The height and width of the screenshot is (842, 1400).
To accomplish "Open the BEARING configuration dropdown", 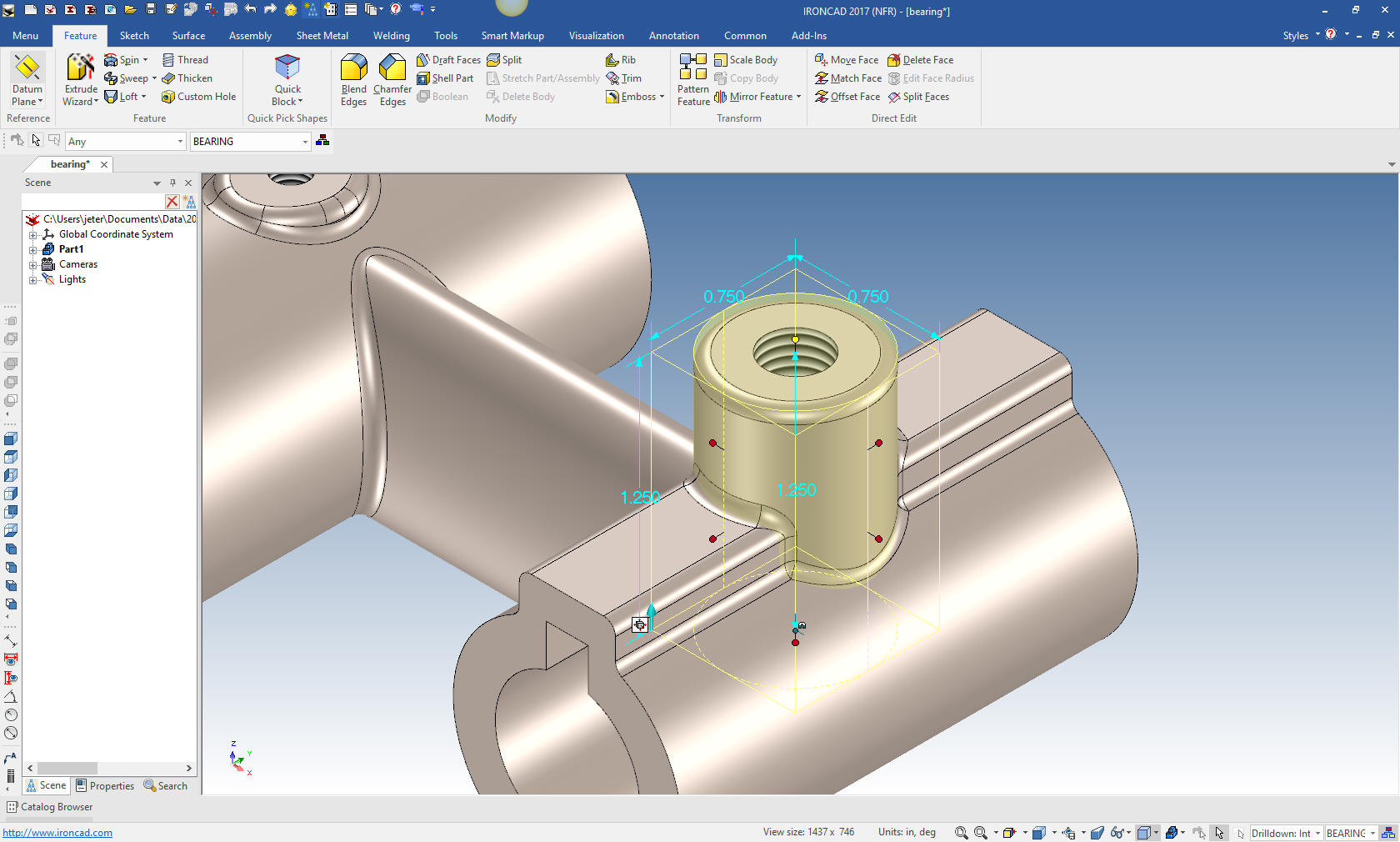I will pyautogui.click(x=305, y=142).
